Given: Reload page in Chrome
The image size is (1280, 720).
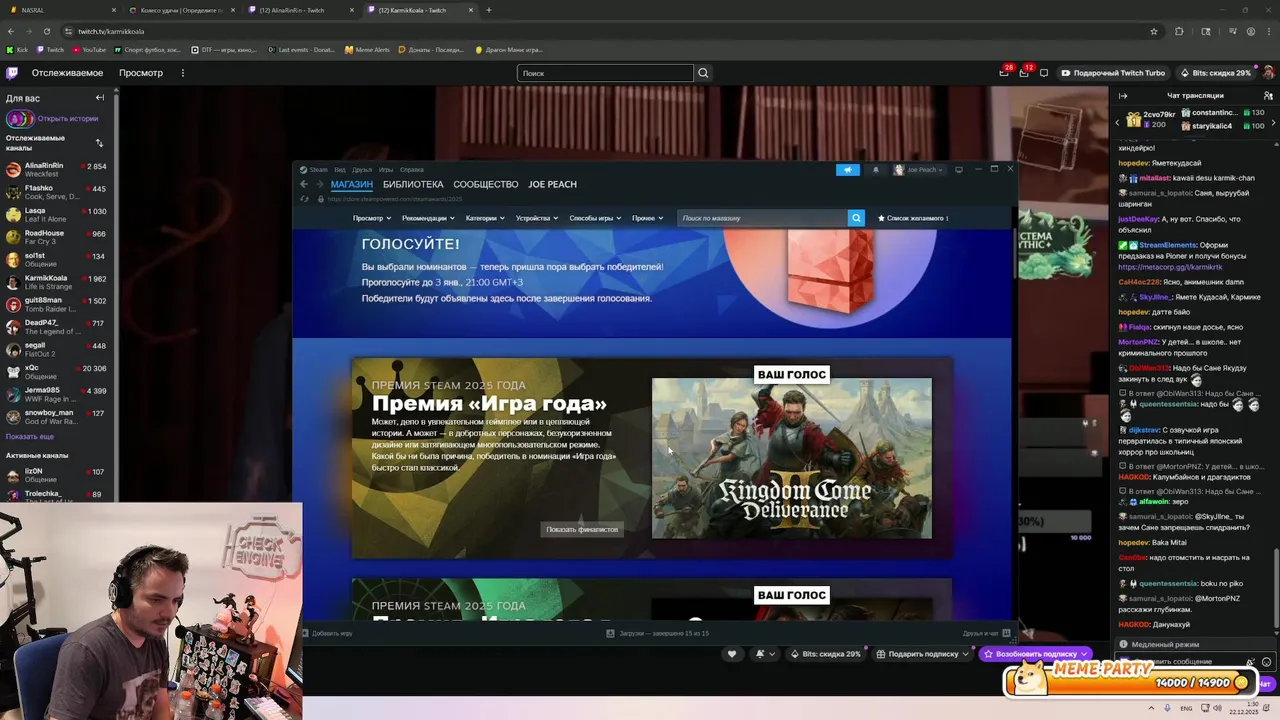Looking at the screenshot, I should pyautogui.click(x=46, y=31).
